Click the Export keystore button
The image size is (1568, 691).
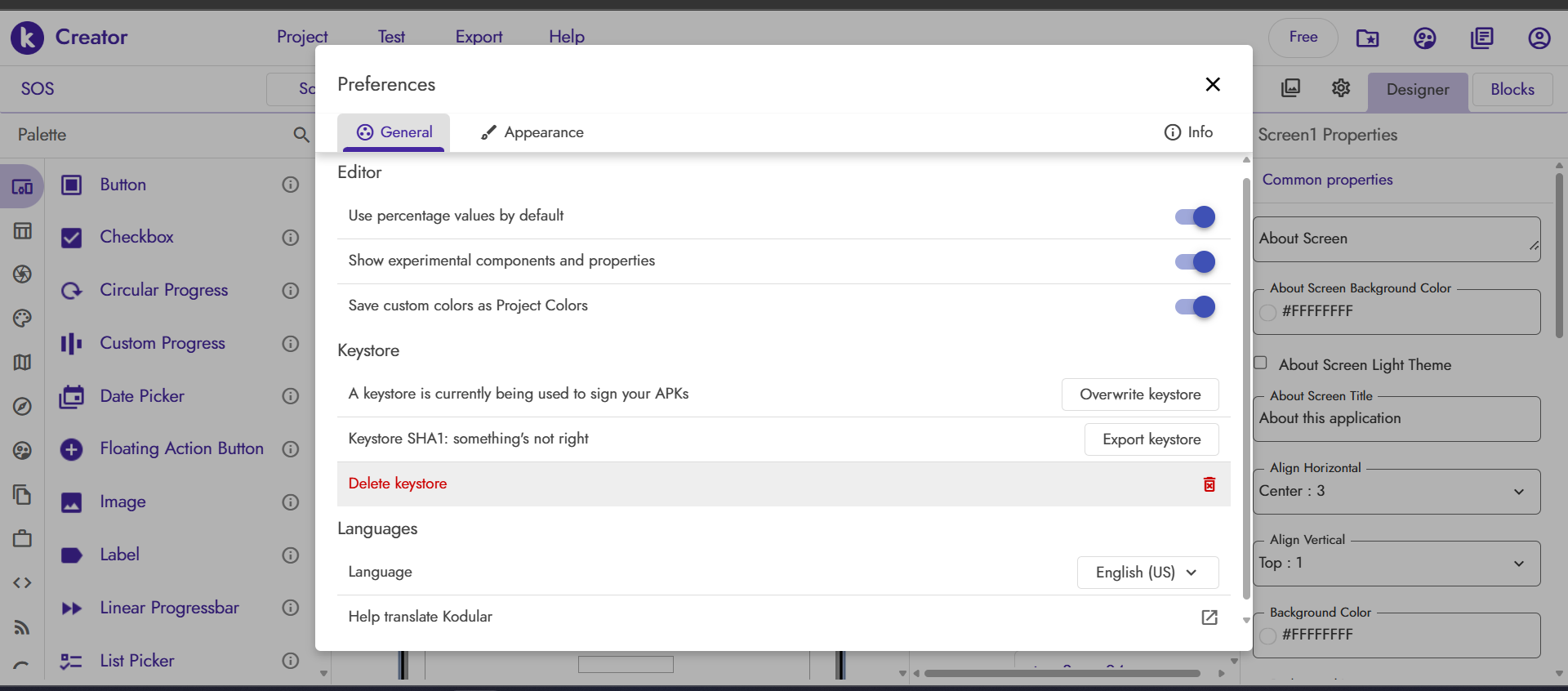[1151, 439]
